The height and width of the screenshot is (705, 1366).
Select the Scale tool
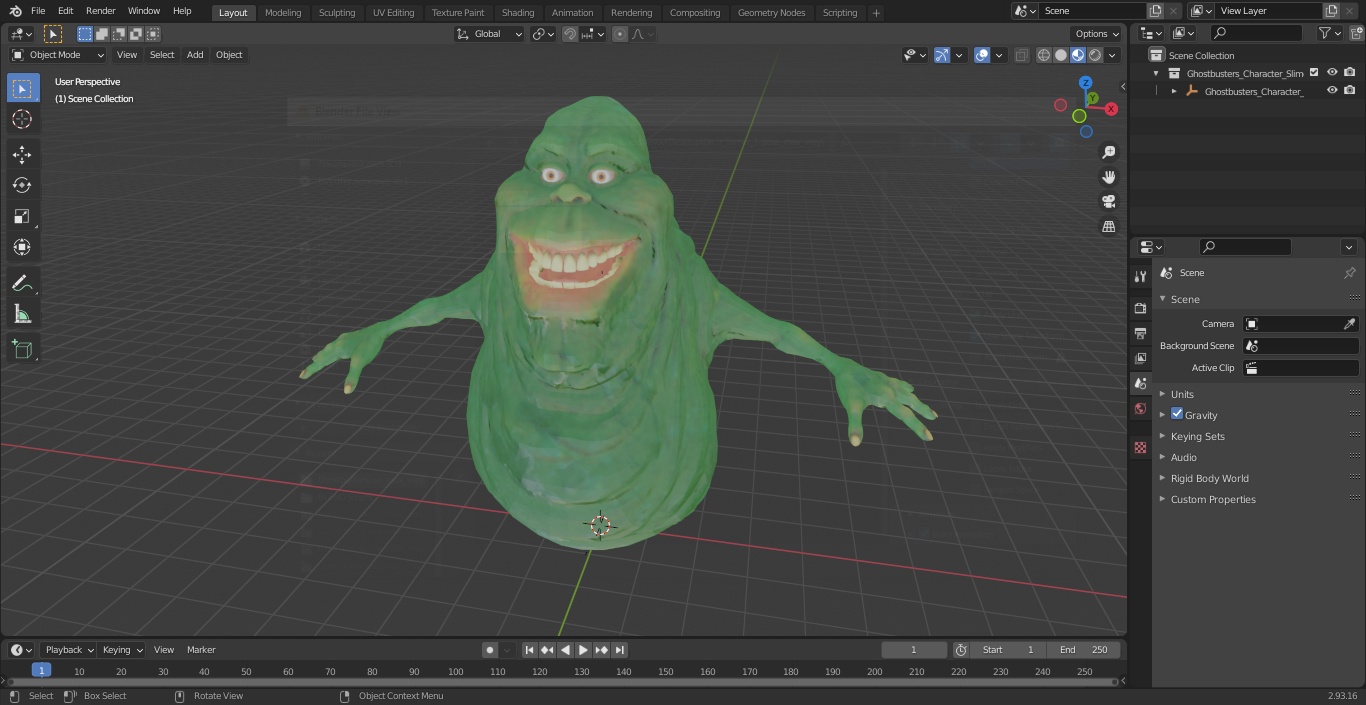[22, 216]
